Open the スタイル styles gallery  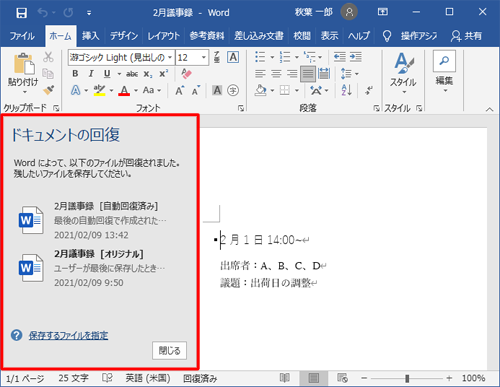pyautogui.click(x=403, y=73)
